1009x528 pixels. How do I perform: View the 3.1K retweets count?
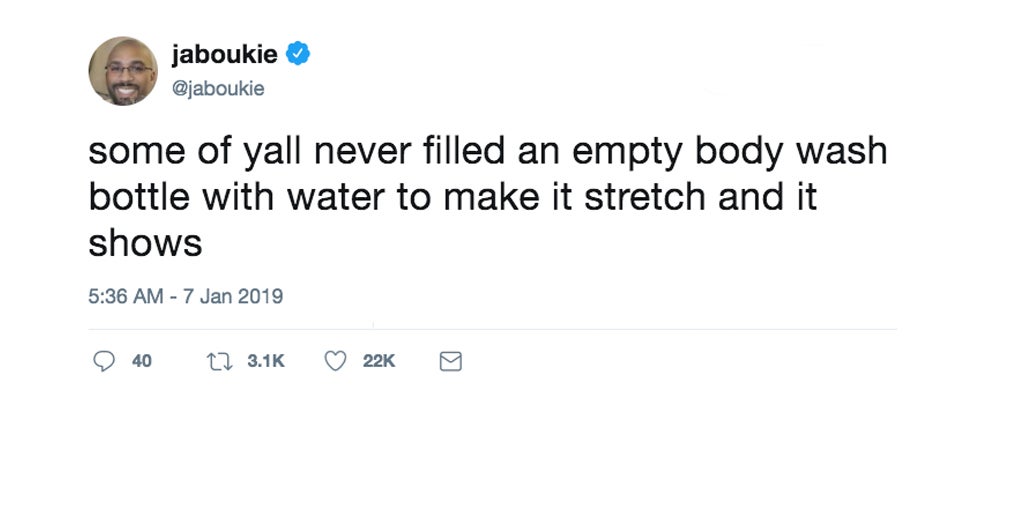[x=266, y=361]
